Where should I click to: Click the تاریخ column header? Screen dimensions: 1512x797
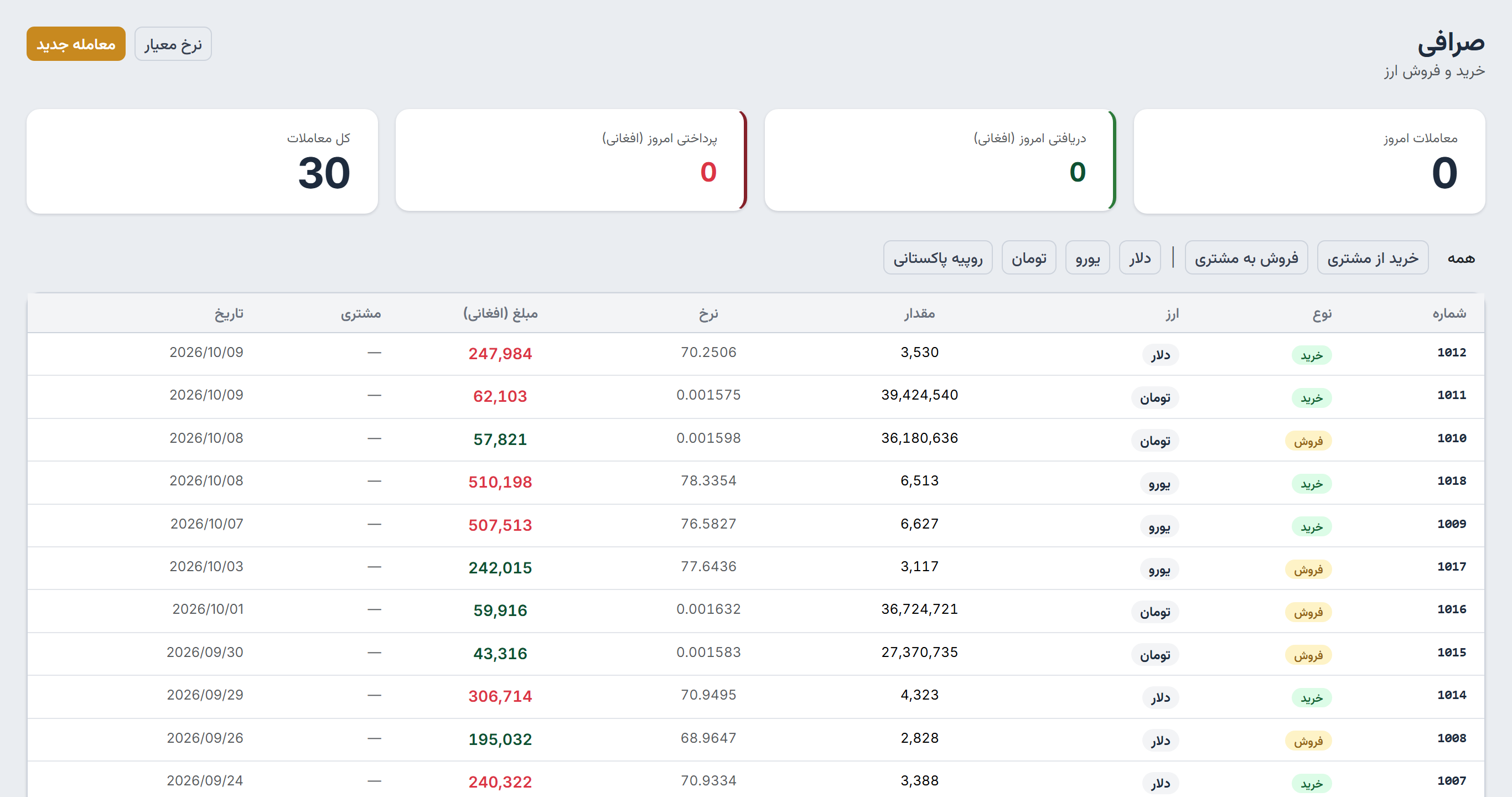229,313
